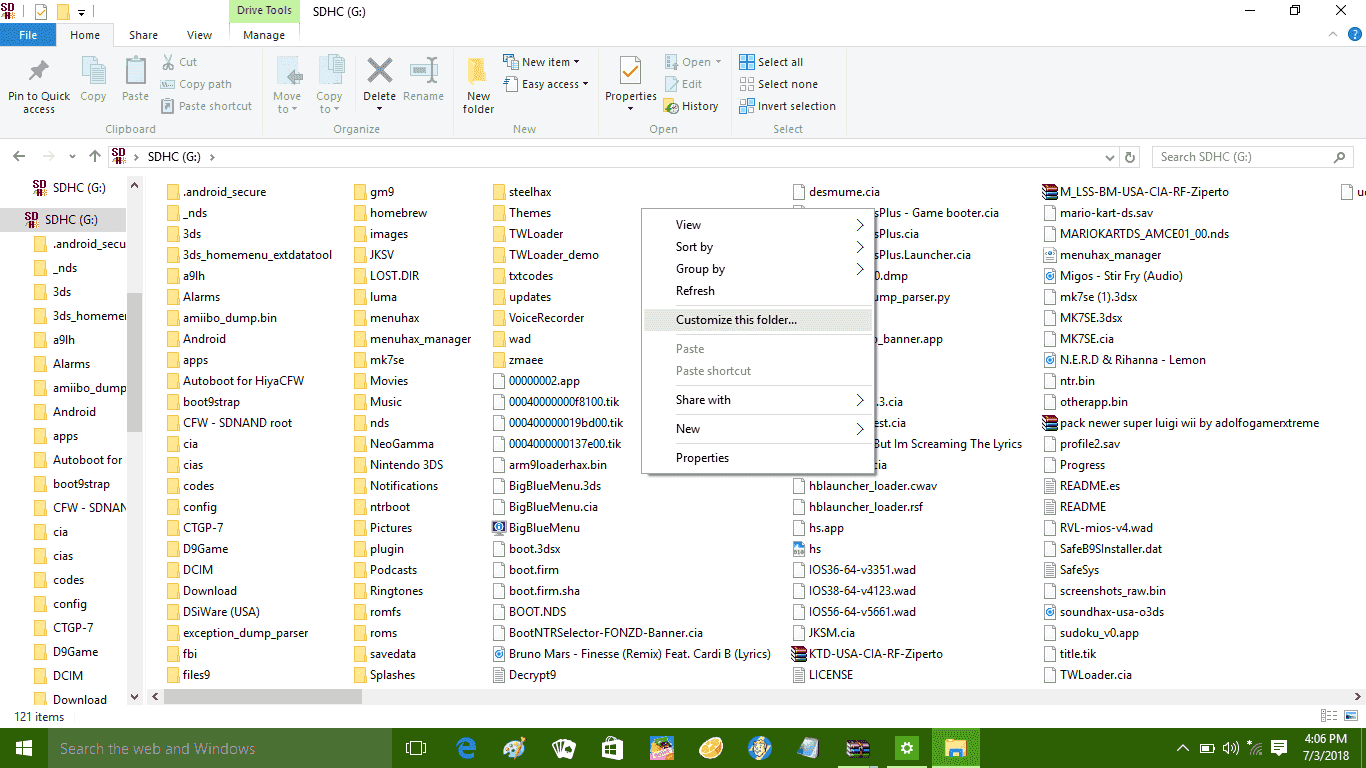Click the Delete X icon
This screenshot has height=768, width=1366.
click(x=379, y=71)
